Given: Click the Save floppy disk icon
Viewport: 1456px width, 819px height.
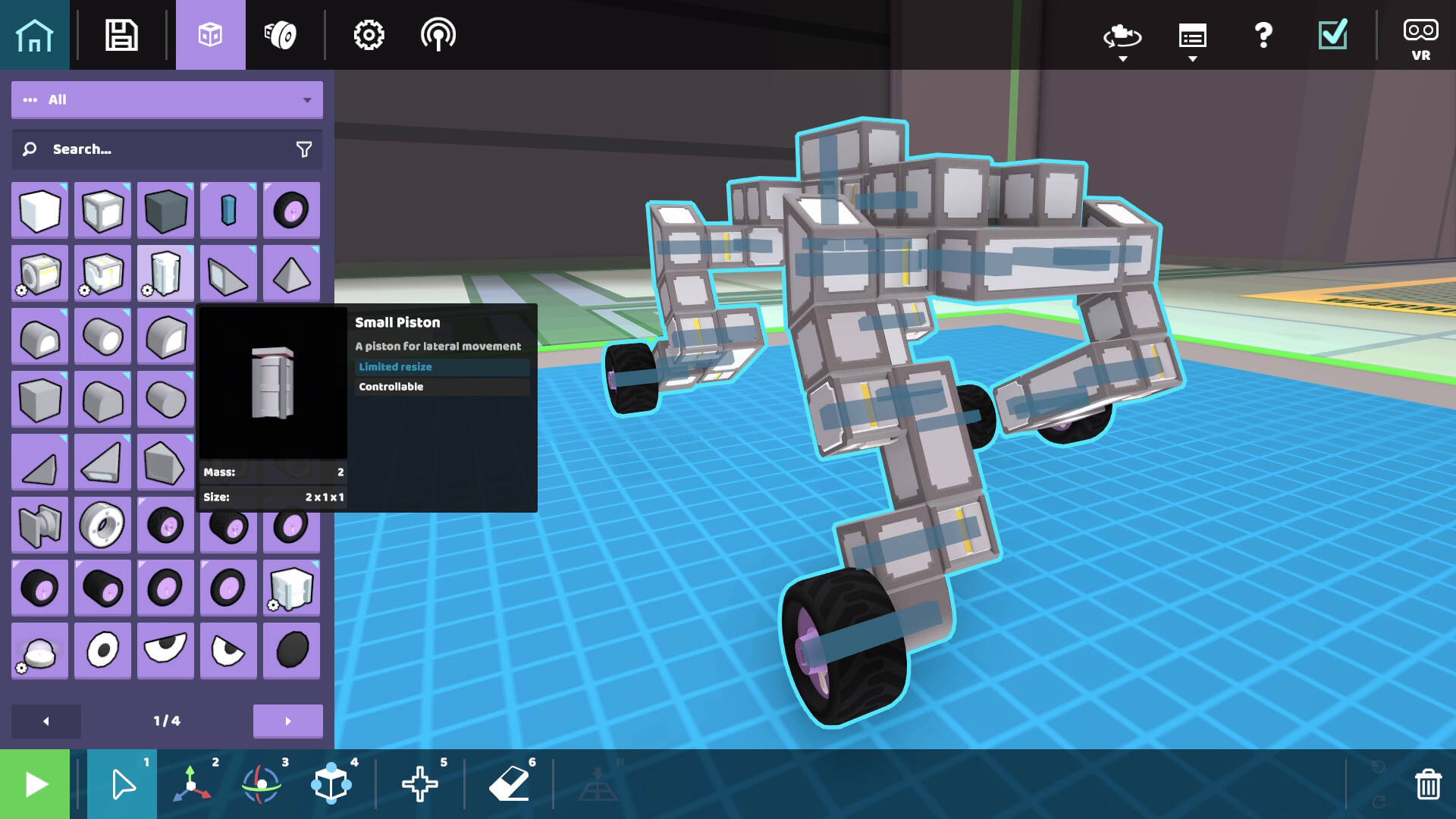Looking at the screenshot, I should pos(121,35).
